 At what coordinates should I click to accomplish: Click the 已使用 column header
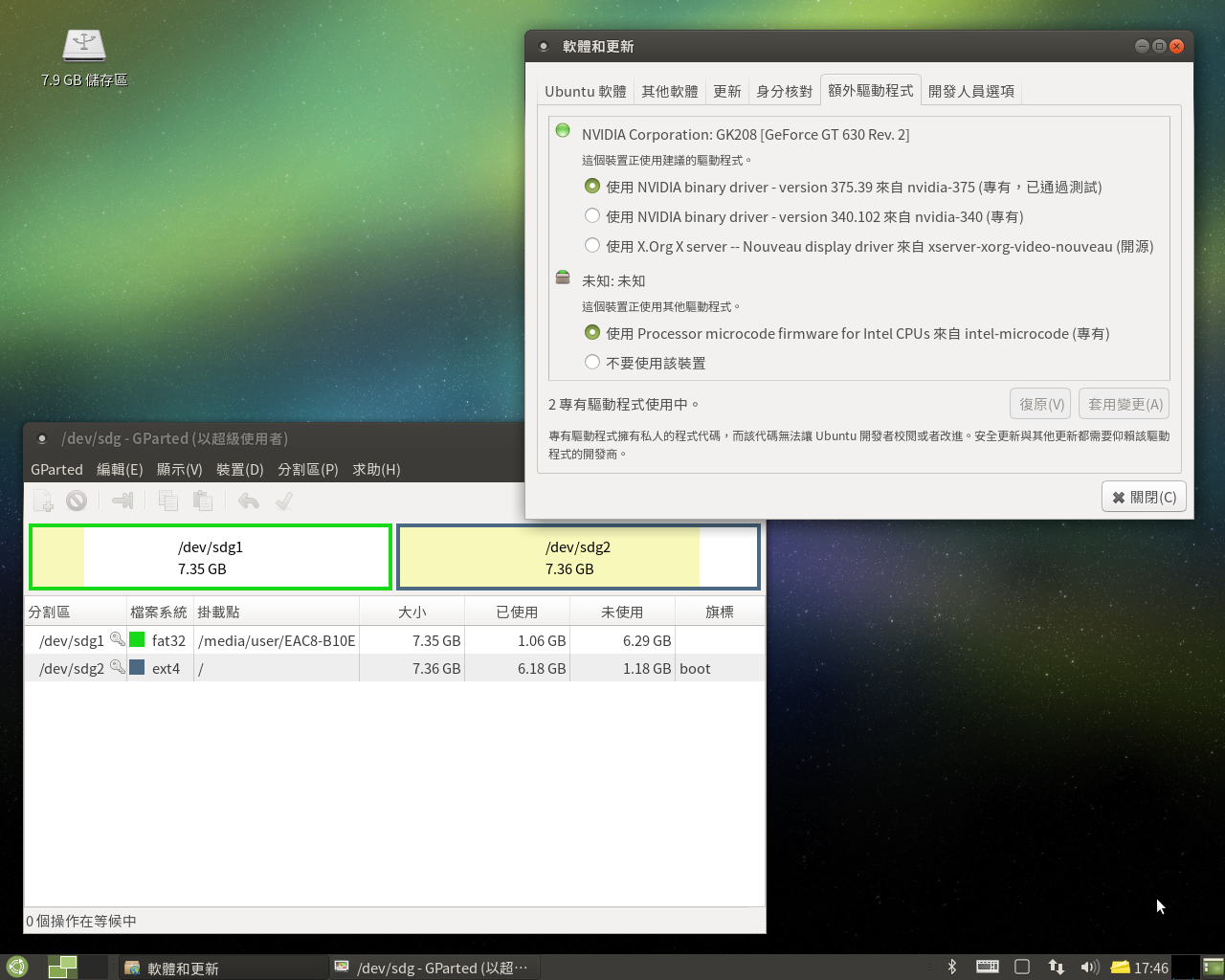click(517, 612)
